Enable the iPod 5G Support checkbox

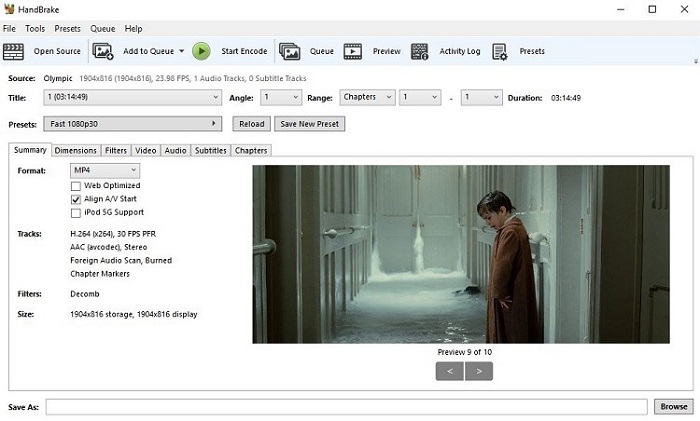(76, 213)
